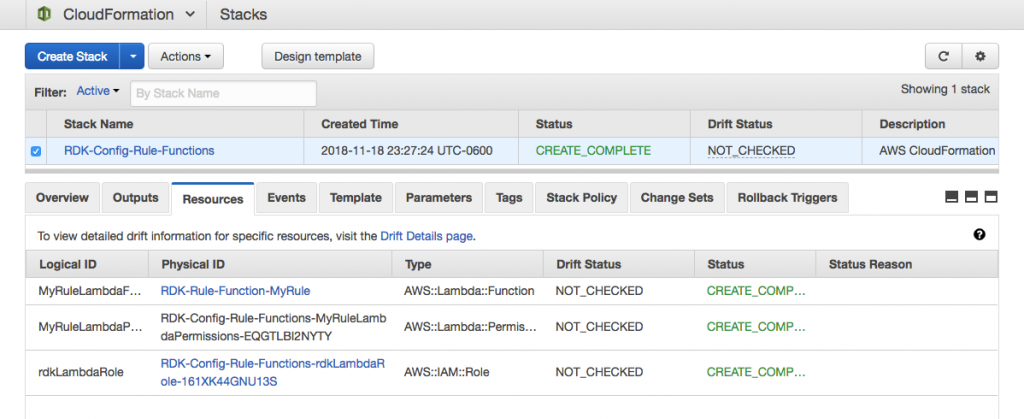Click the MyRuleLambdaP... logical ID cell
The height and width of the screenshot is (419, 1024).
90,328
